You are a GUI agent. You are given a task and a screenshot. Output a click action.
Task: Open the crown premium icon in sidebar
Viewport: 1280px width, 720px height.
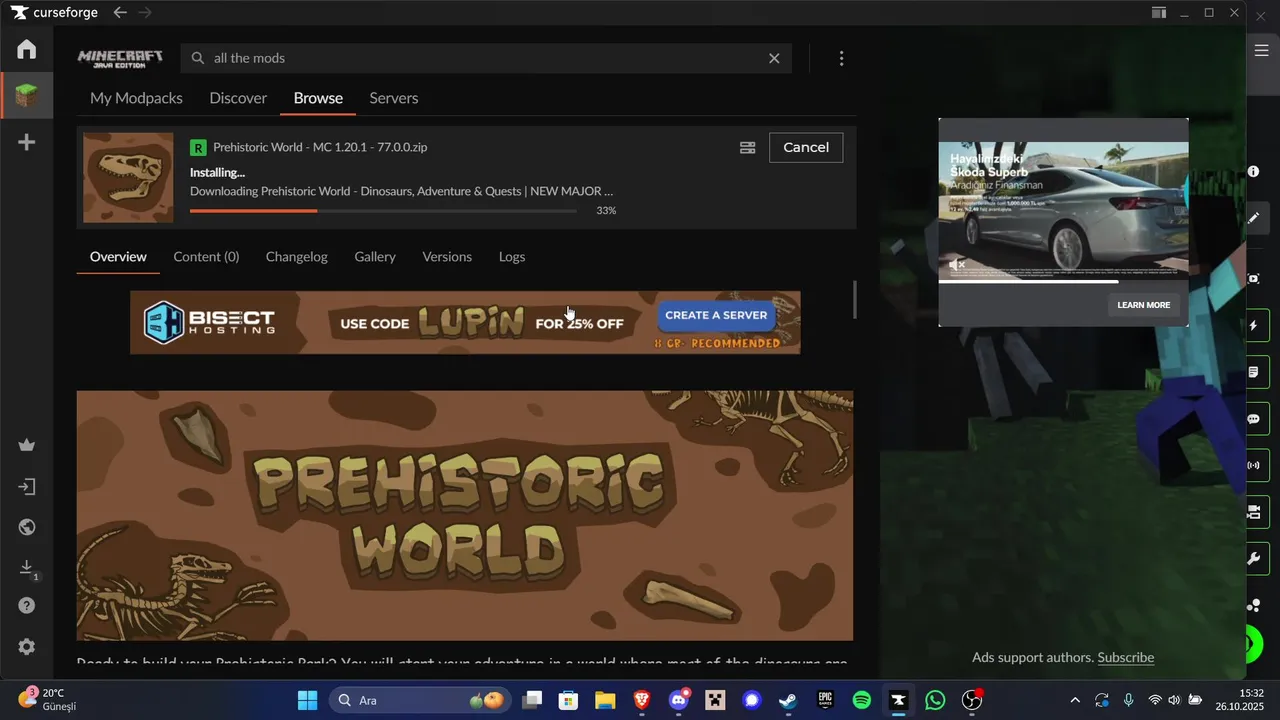click(27, 445)
